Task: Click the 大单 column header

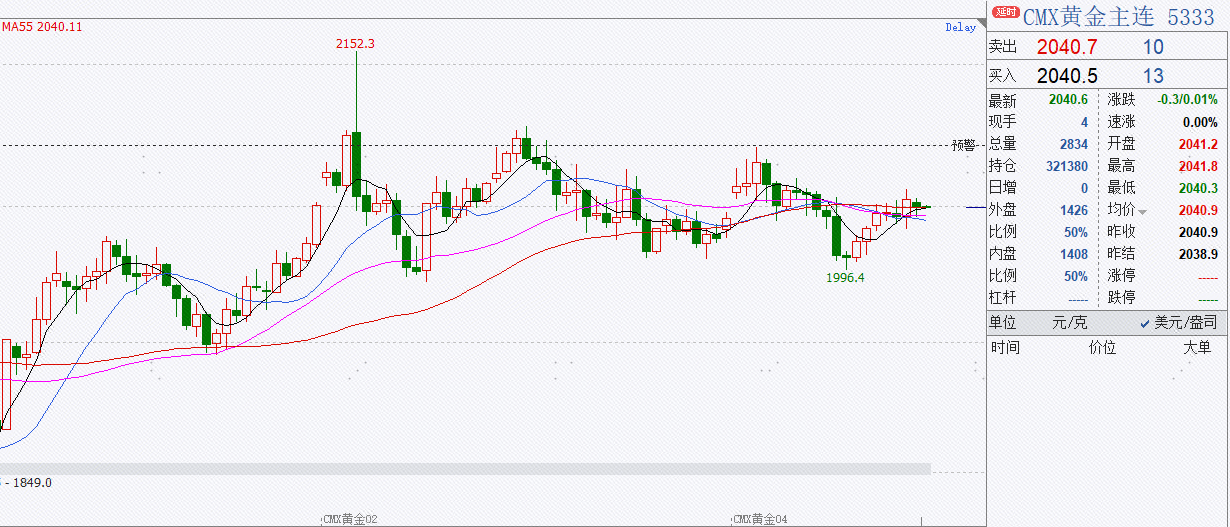Action: coord(1197,348)
